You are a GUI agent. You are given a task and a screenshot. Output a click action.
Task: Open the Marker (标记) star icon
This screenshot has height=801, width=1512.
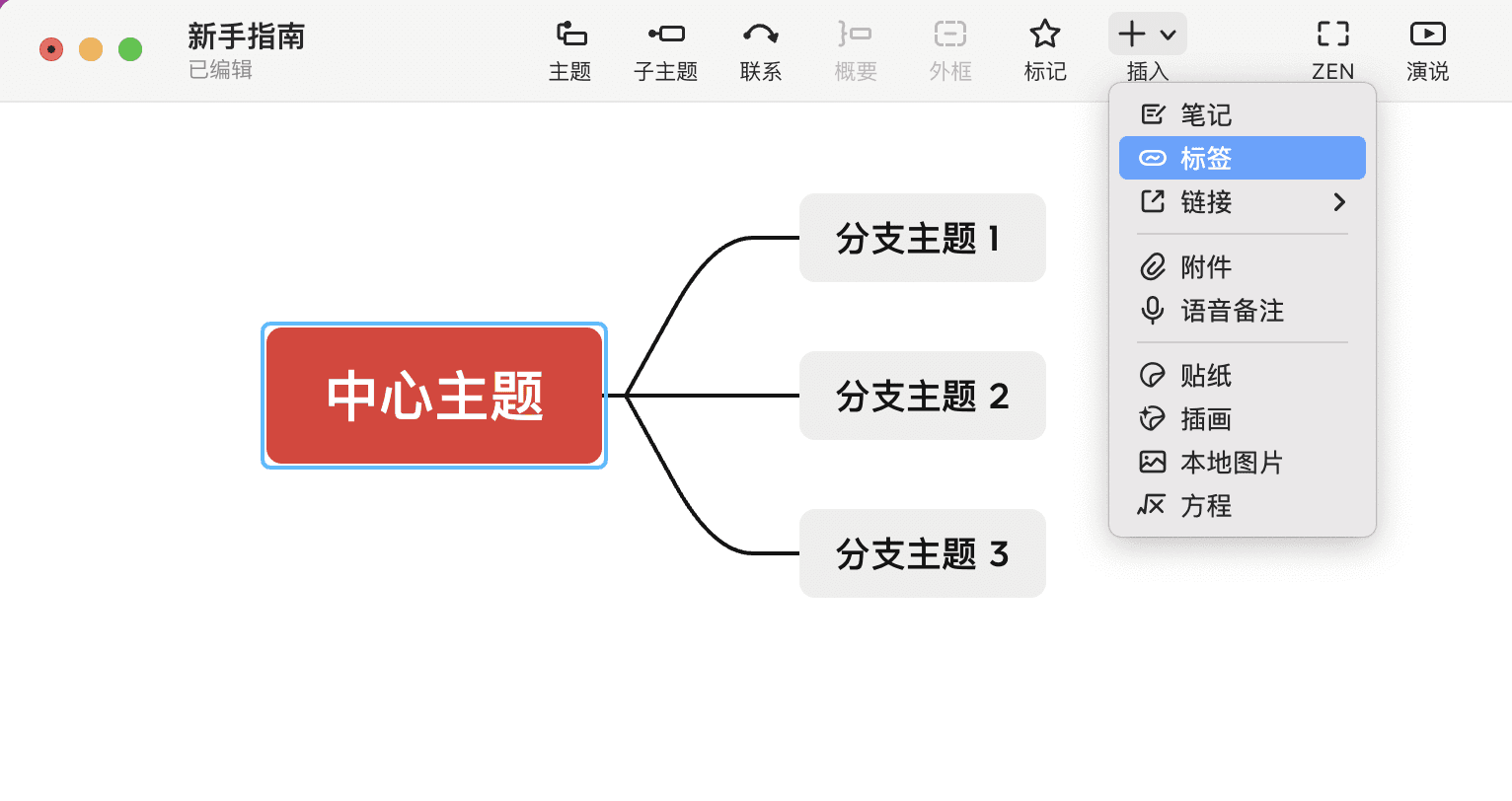[1045, 35]
